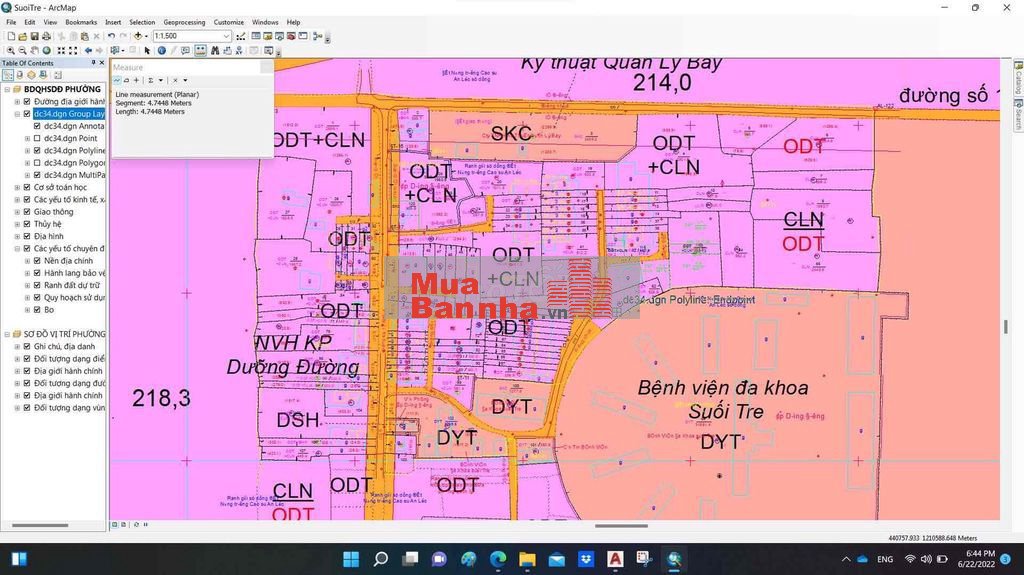
Task: Collapse the BDQHSDĐ PHƯỜNG data frame
Action: coord(7,90)
